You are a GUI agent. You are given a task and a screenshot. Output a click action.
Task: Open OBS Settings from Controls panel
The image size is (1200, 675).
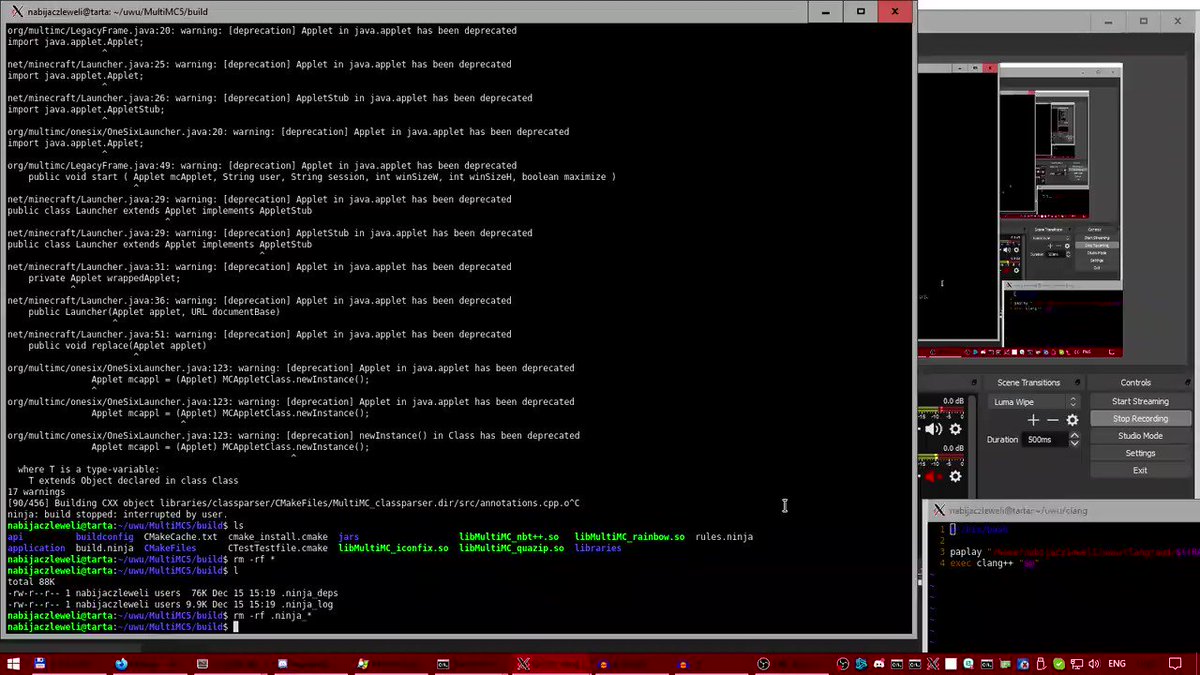click(x=1139, y=453)
